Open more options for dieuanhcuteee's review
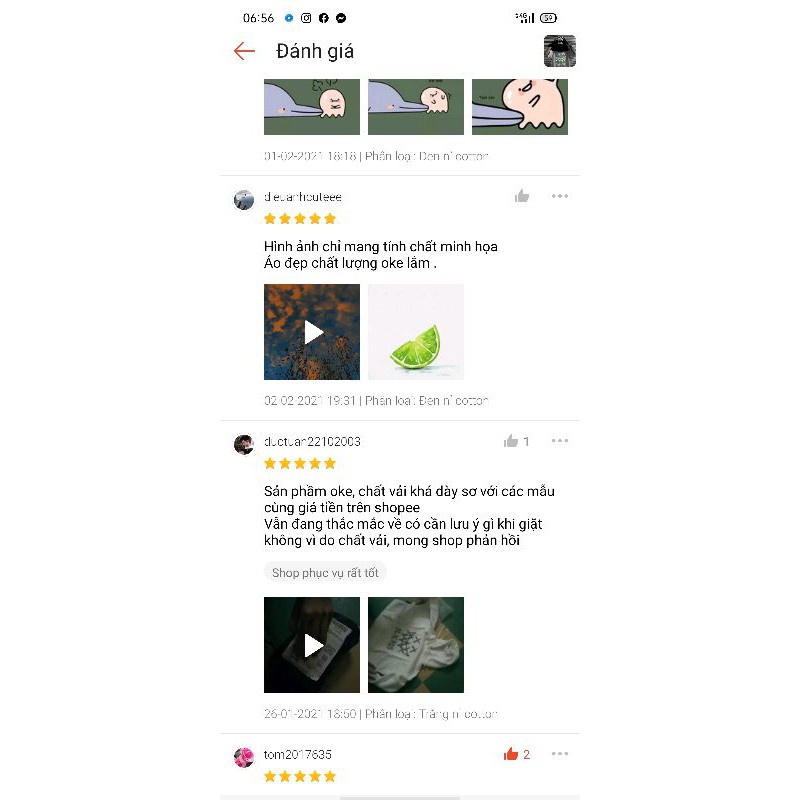 (x=560, y=196)
